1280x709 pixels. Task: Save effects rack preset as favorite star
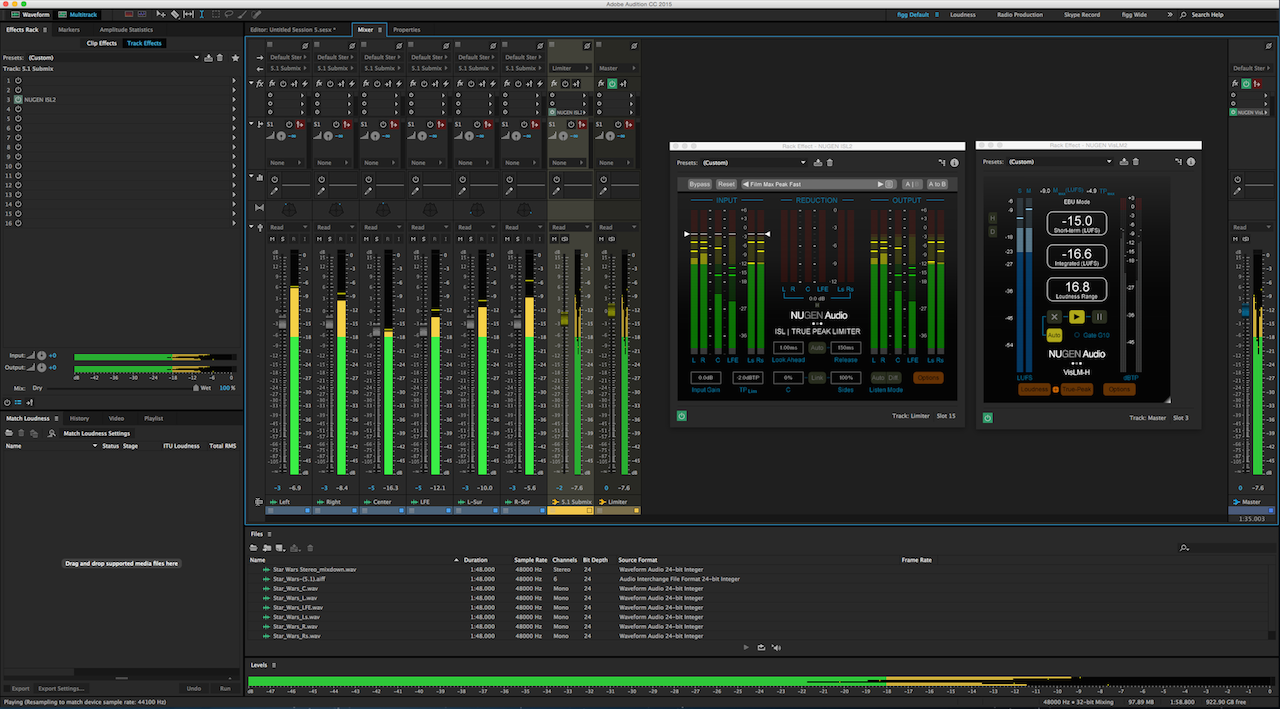point(235,58)
